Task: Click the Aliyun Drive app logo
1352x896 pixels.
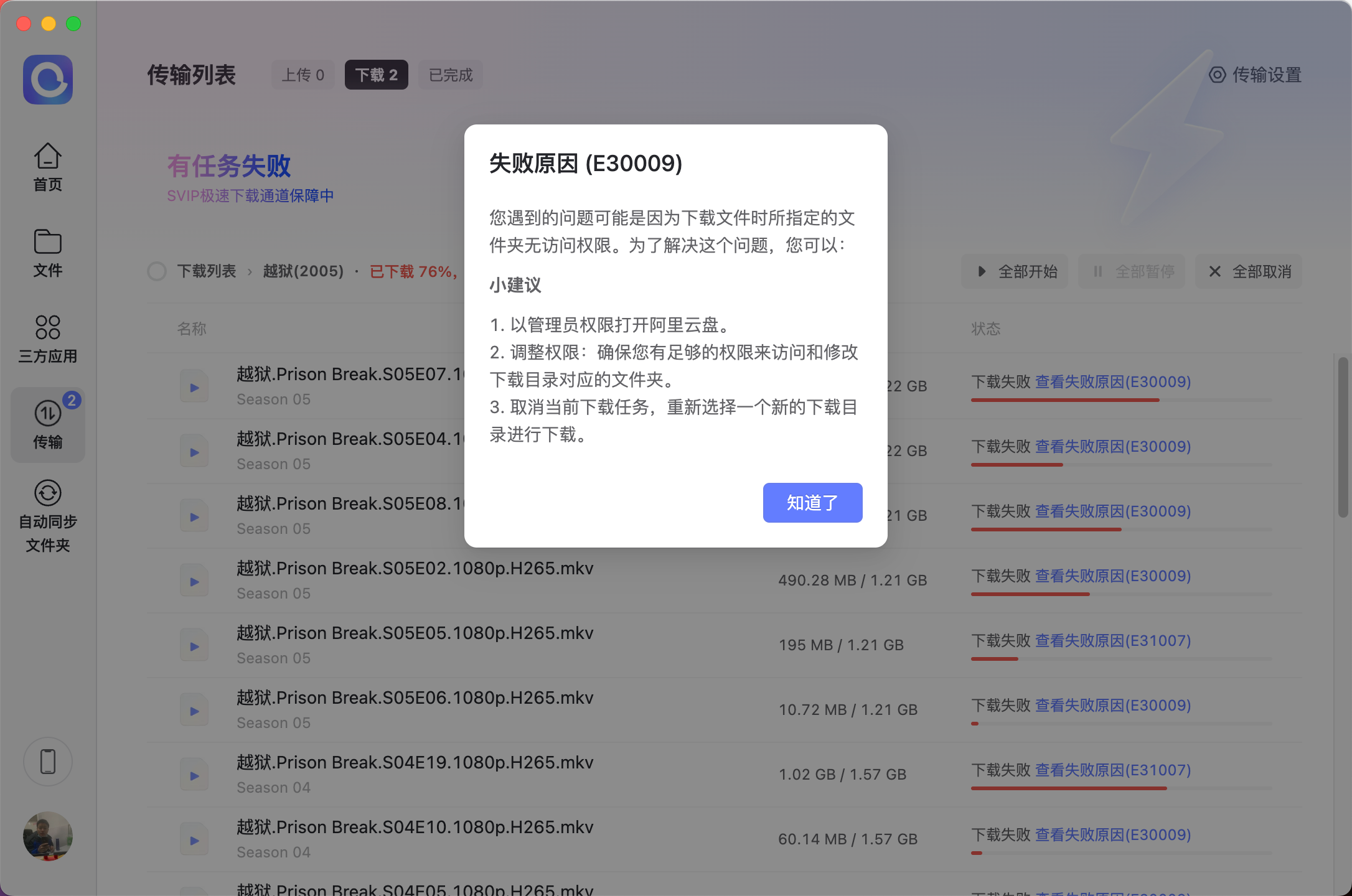Action: click(x=48, y=80)
